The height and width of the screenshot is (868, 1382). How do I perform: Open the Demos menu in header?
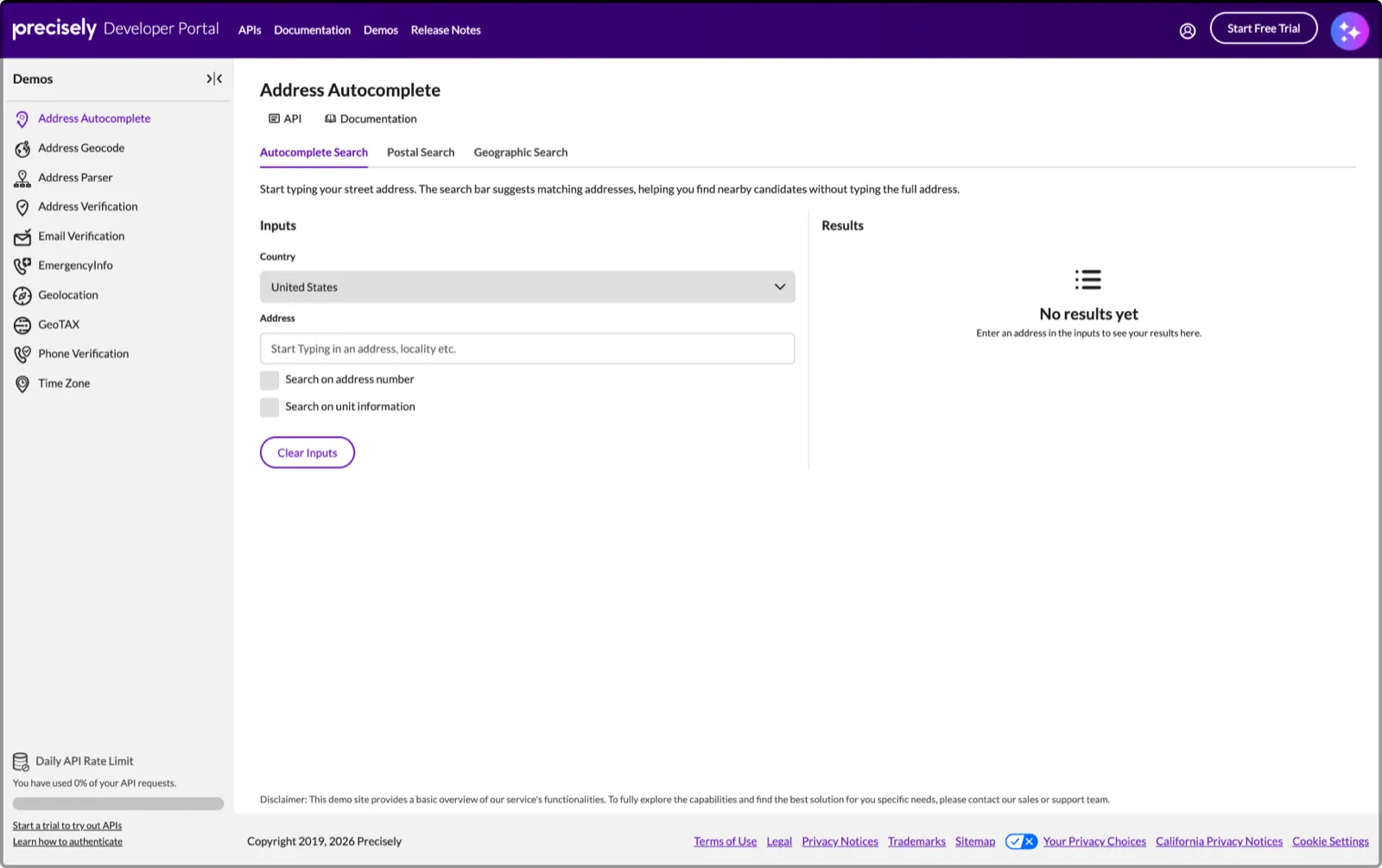coord(381,30)
